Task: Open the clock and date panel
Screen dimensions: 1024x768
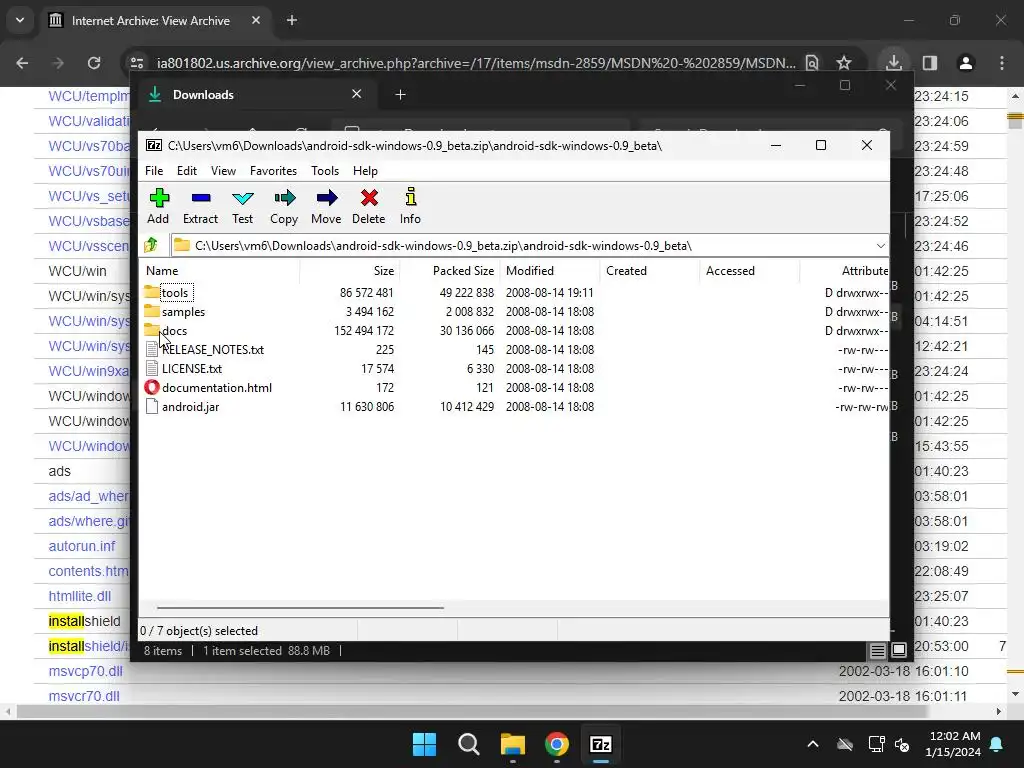Action: [953, 744]
